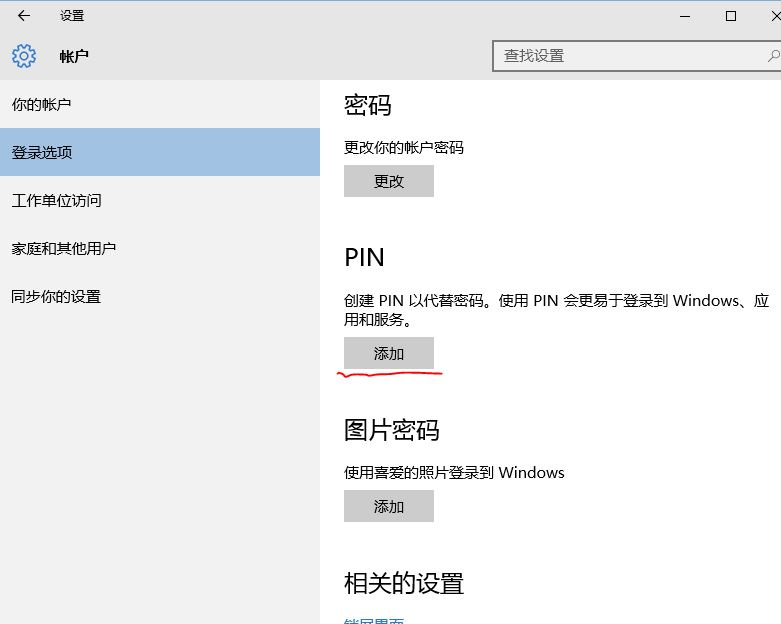
Task: Click 添加 button under 图片密码
Action: tap(388, 507)
